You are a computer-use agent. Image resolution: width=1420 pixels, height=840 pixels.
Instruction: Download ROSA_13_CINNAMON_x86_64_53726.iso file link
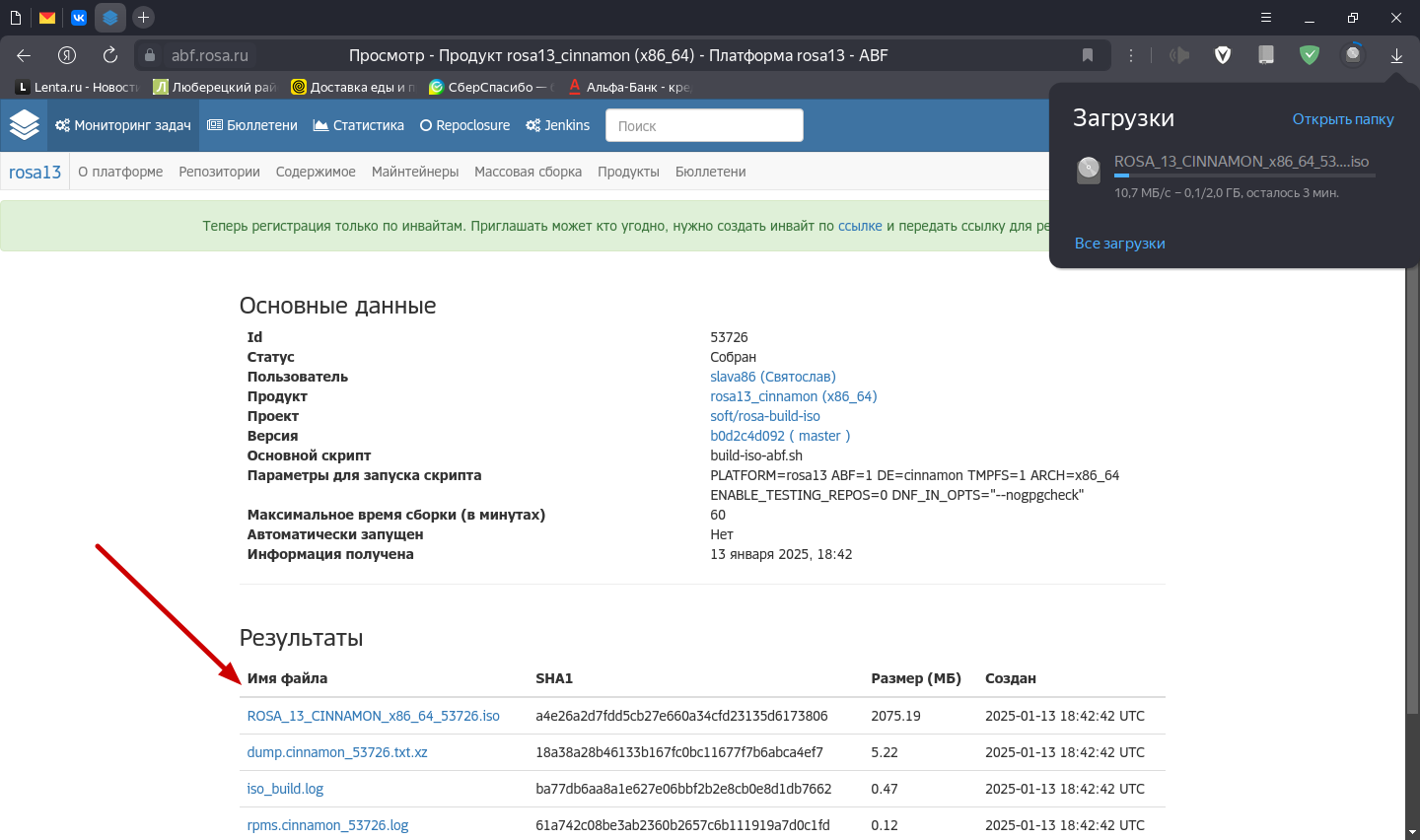pos(373,716)
